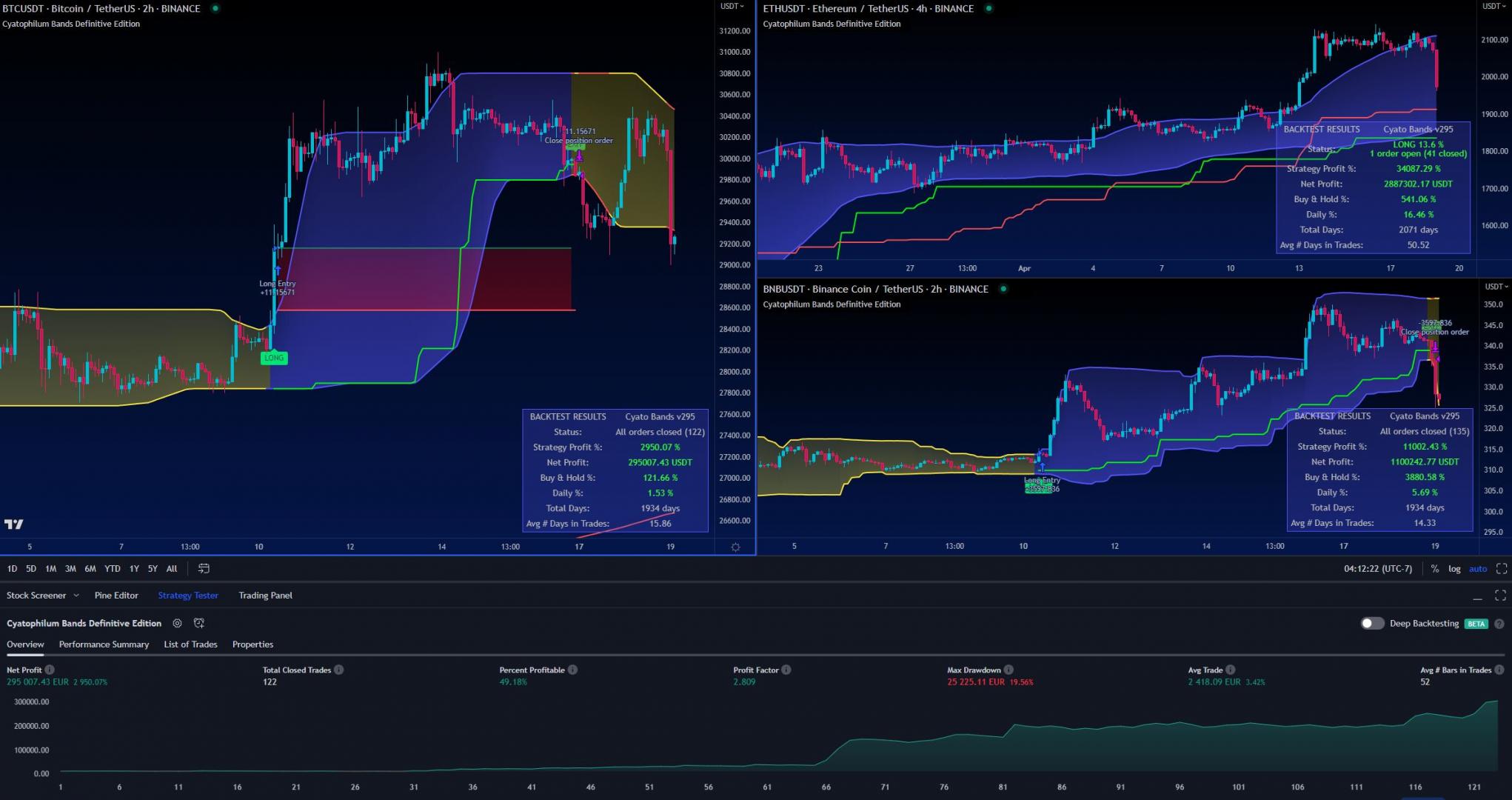Click the BTCUSDT chart title
Image resolution: width=1512 pixels, height=800 pixels.
[x=101, y=9]
